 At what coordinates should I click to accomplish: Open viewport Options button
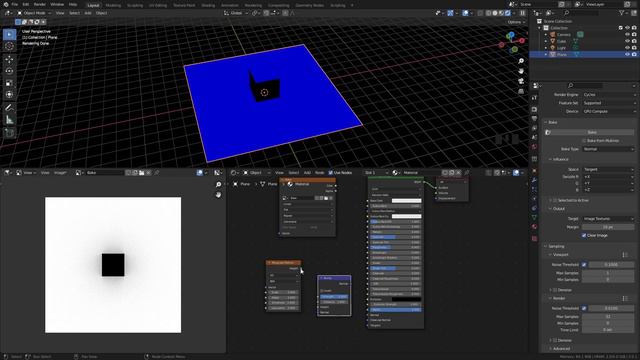[x=516, y=22]
